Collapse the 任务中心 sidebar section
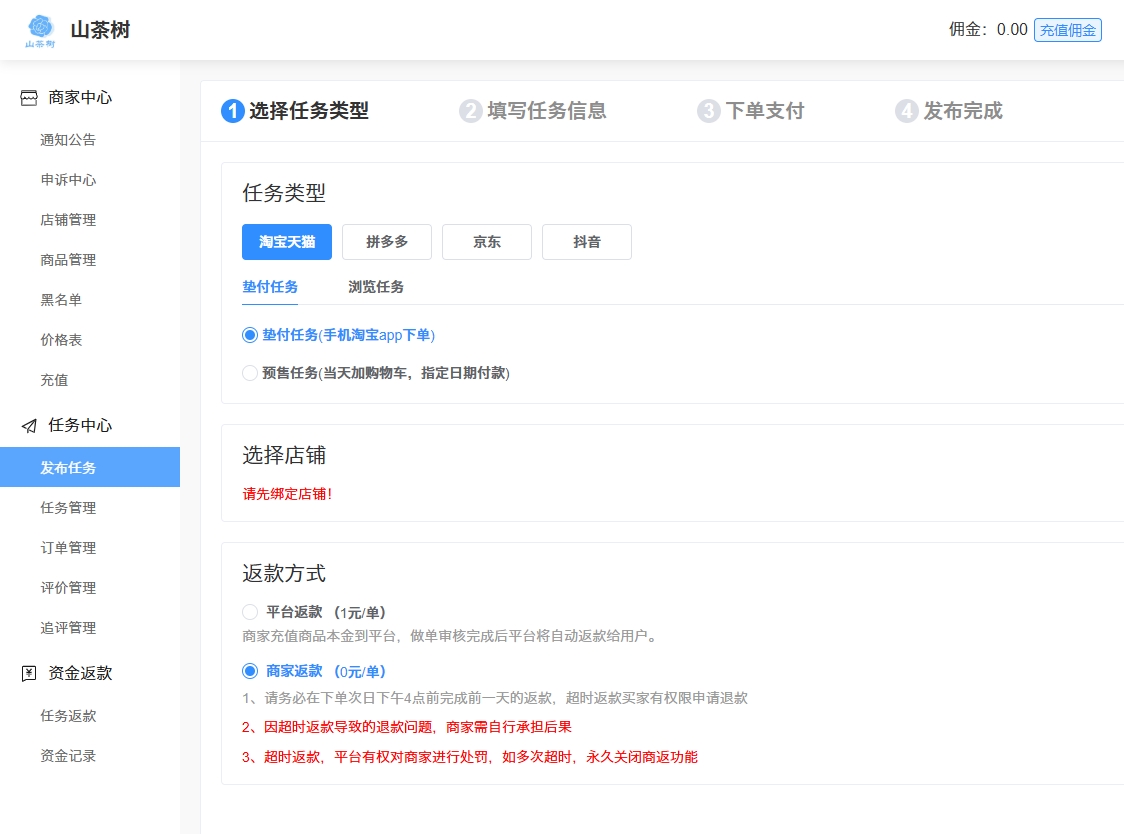The width and height of the screenshot is (1124, 834). 80,426
